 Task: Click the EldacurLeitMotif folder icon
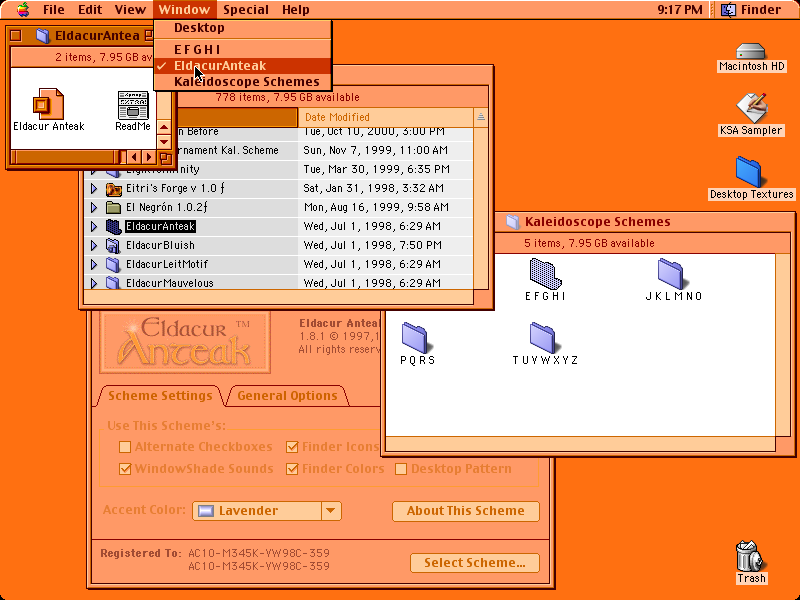coord(113,264)
